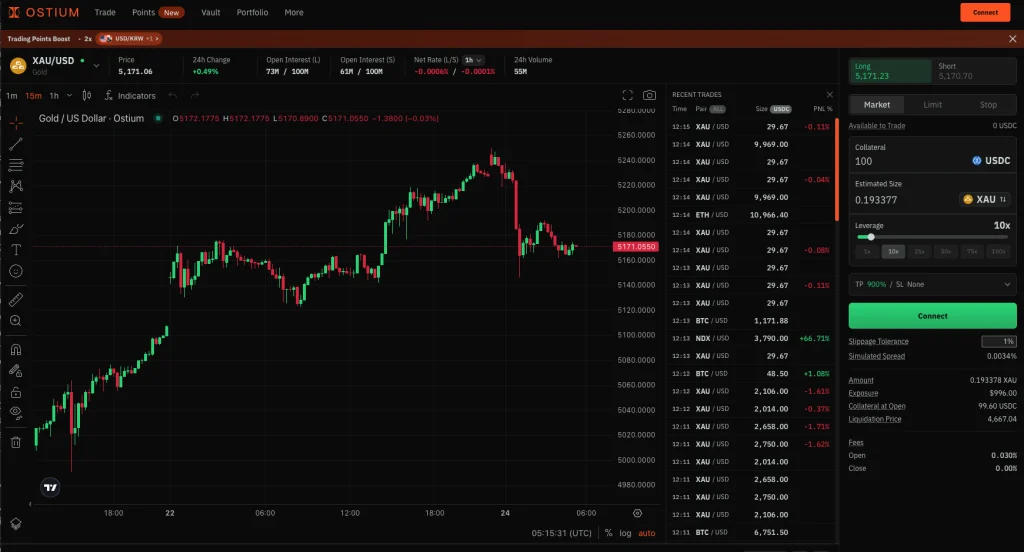The image size is (1024, 552).
Task: Switch to the Limit order tab
Action: [933, 105]
